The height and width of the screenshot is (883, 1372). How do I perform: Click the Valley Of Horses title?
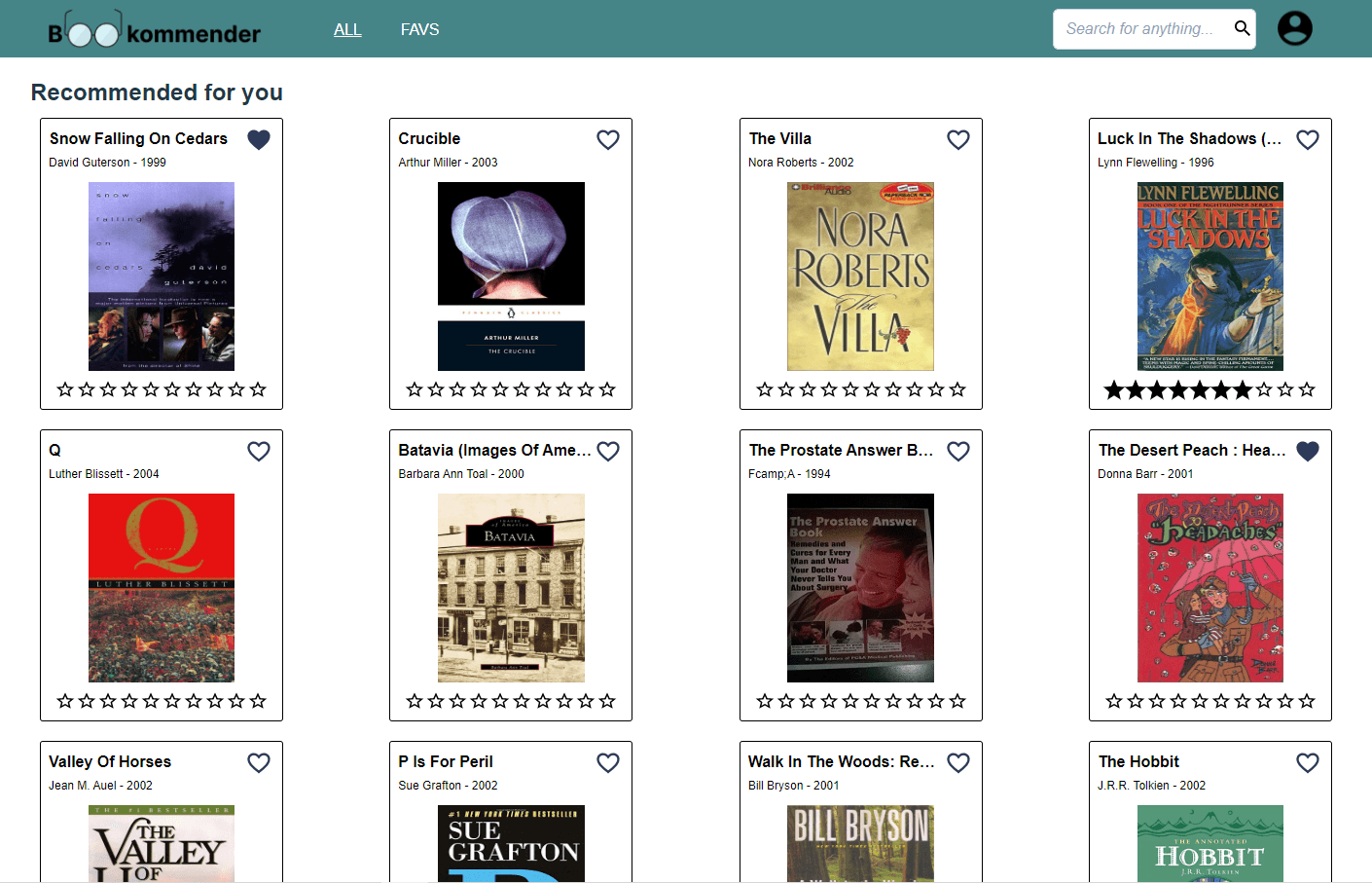click(x=110, y=761)
